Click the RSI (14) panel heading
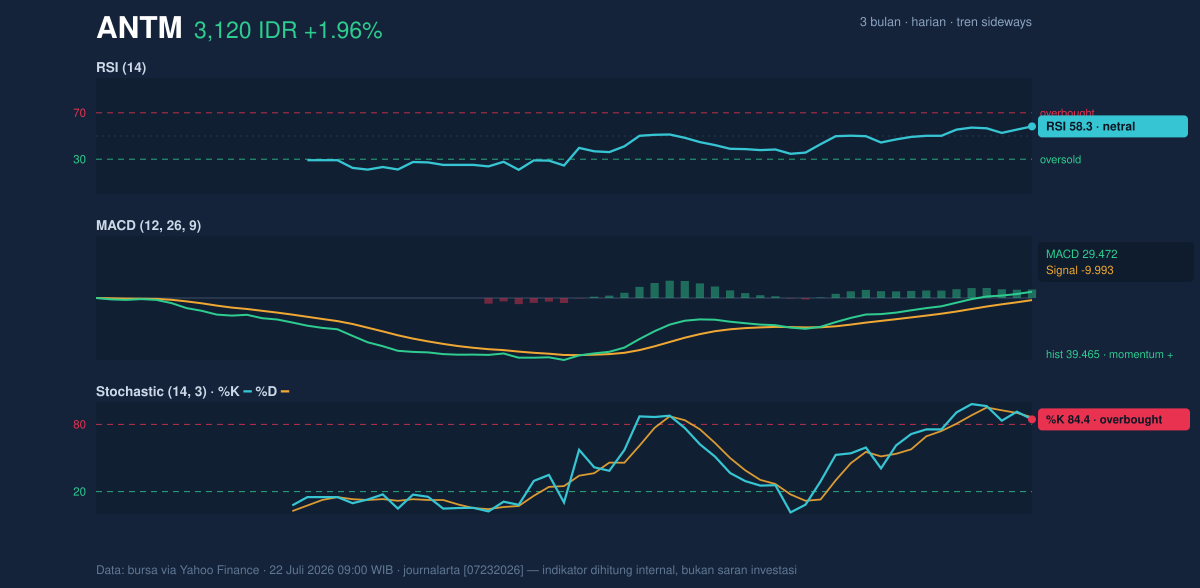This screenshot has height=588, width=1200. [121, 67]
